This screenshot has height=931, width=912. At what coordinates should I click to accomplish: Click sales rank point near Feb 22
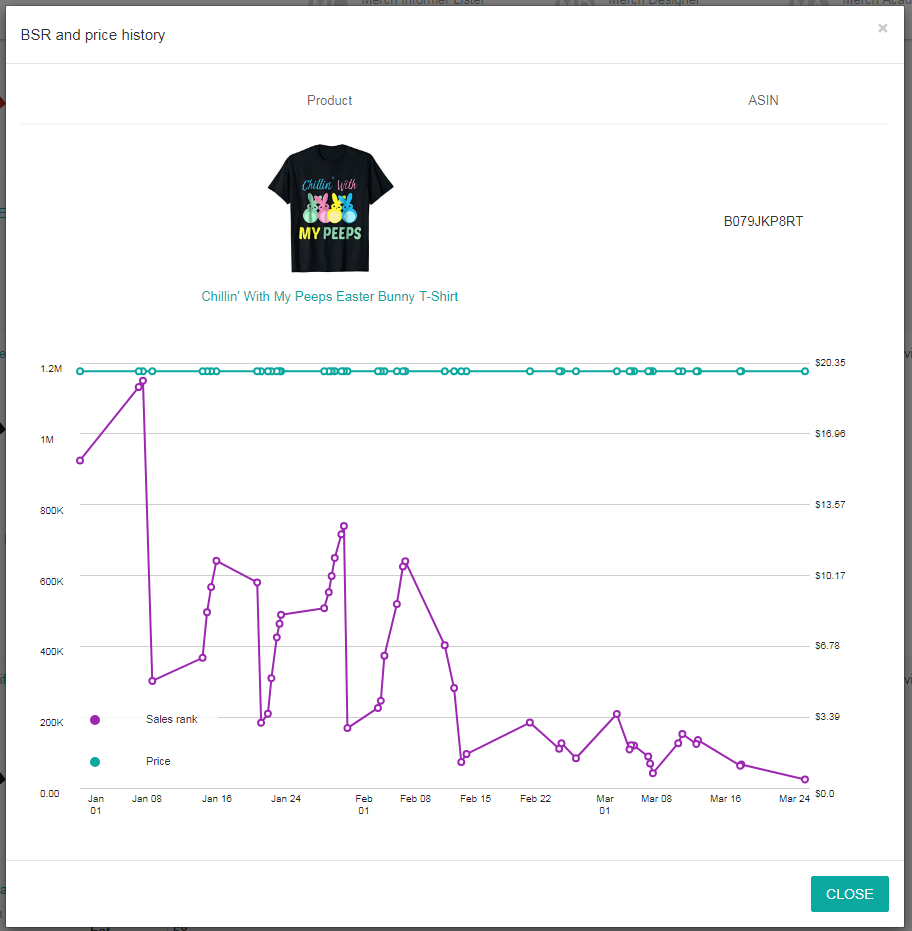[530, 723]
